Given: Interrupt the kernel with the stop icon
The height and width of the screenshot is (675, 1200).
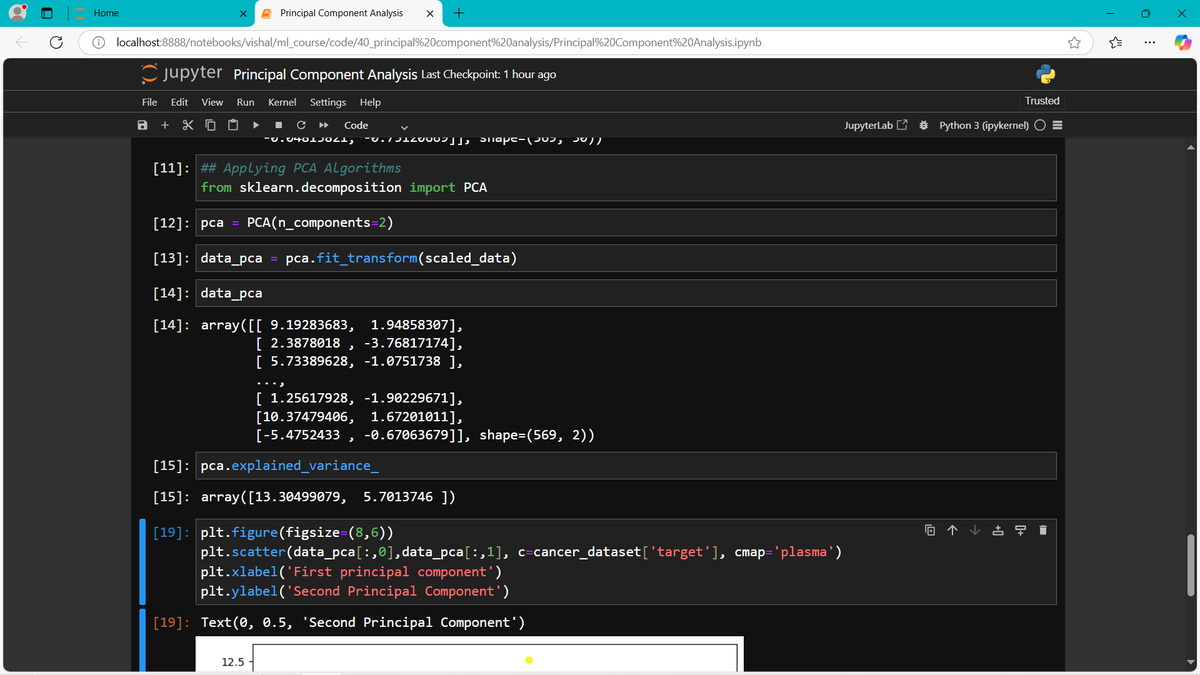Looking at the screenshot, I should pyautogui.click(x=279, y=125).
